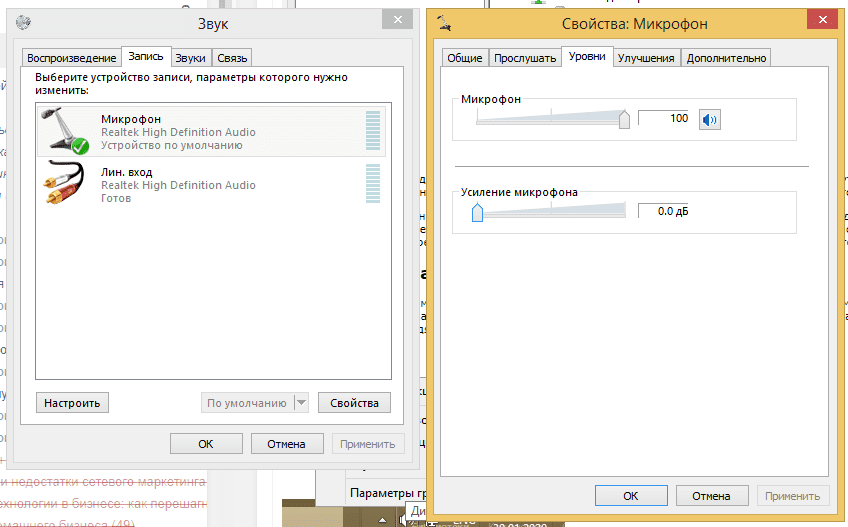This screenshot has height=527, width=848.
Task: Click the Микрофон device icon
Action: pyautogui.click(x=66, y=131)
